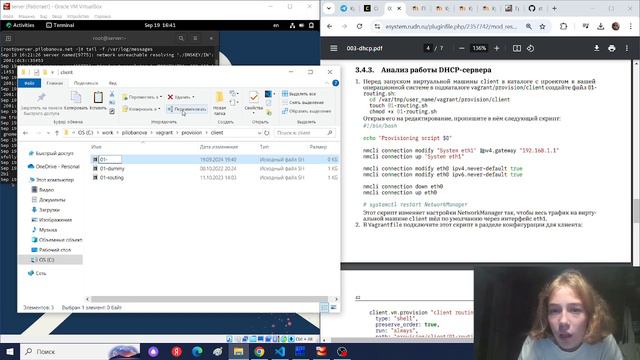Click the Paste (Вставить) clipboard icon
The image size is (640, 360).
tap(98, 101)
